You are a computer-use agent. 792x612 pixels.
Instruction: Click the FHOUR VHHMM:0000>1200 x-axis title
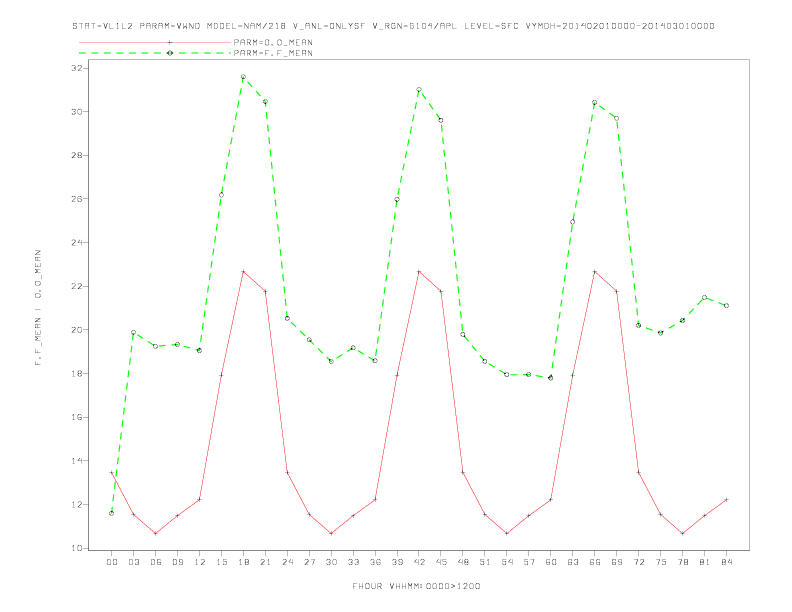[416, 586]
